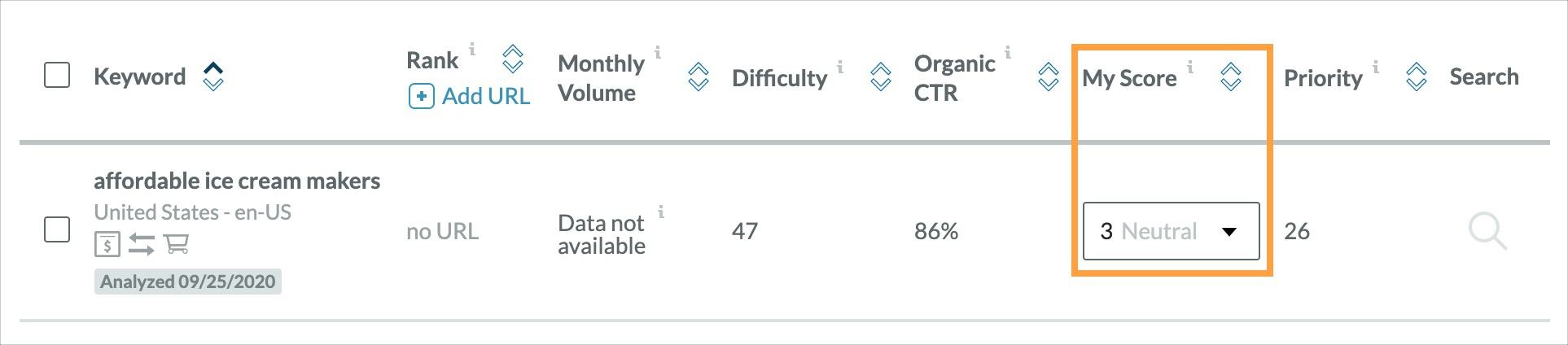Sort by Monthly Volume arrows icon
Image resolution: width=1568 pixels, height=345 pixels.
coord(698,77)
